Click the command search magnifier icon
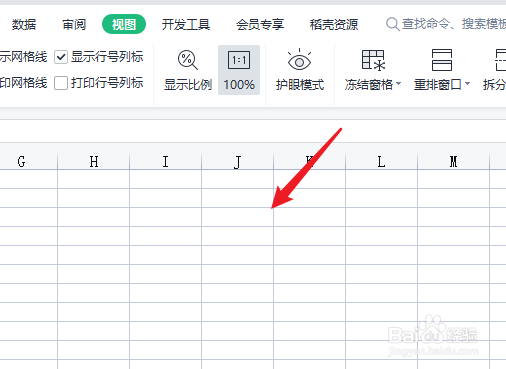 coord(393,24)
